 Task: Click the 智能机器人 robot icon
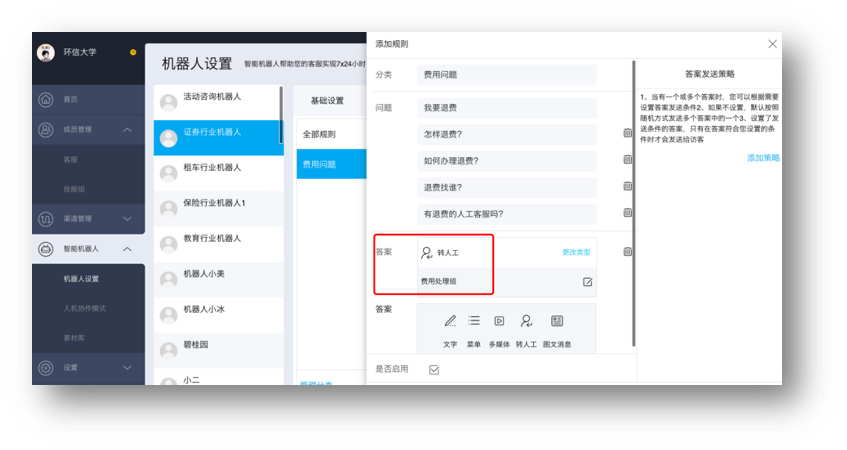pyautogui.click(x=46, y=249)
